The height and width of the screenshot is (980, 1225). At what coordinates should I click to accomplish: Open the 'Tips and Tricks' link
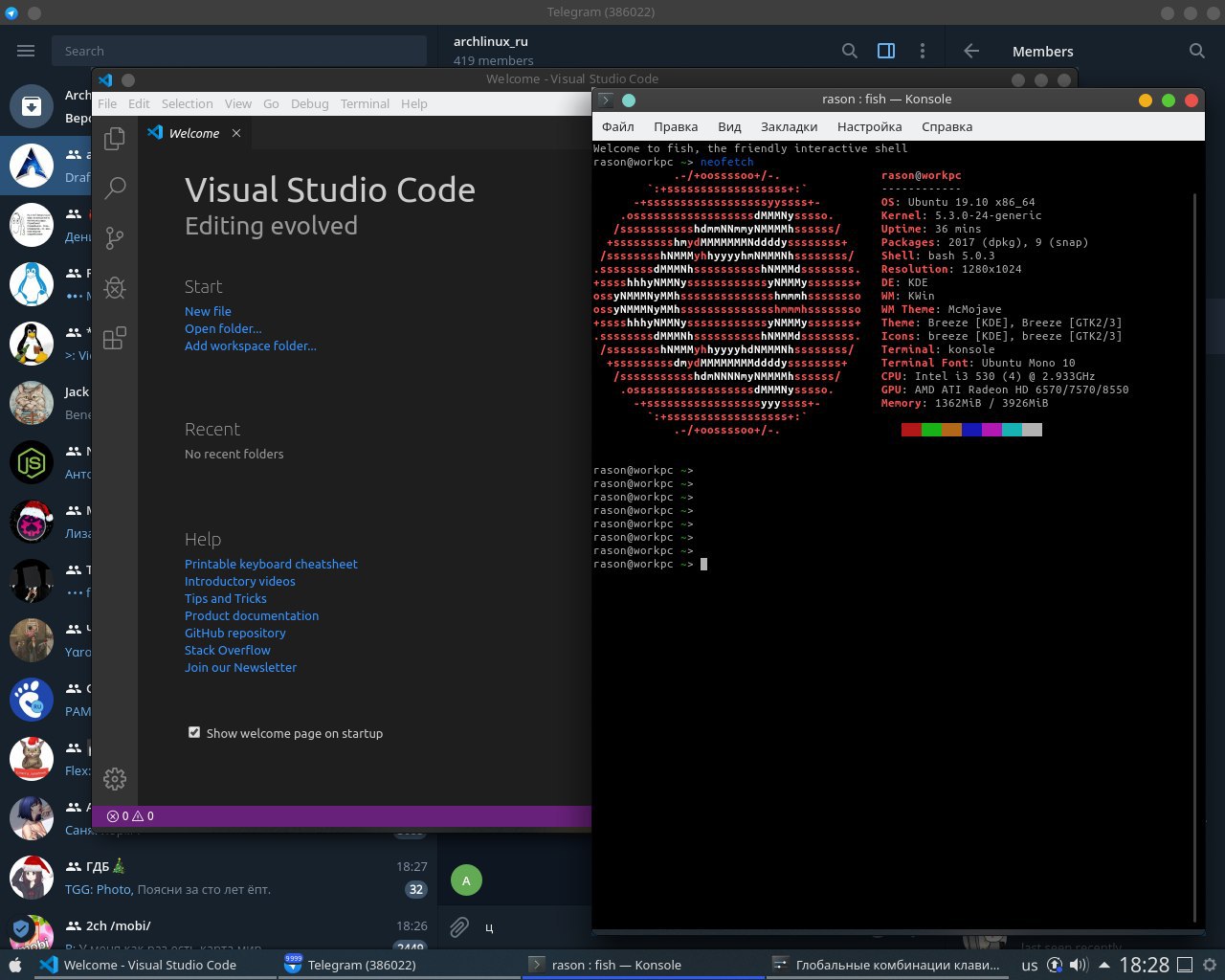(226, 598)
